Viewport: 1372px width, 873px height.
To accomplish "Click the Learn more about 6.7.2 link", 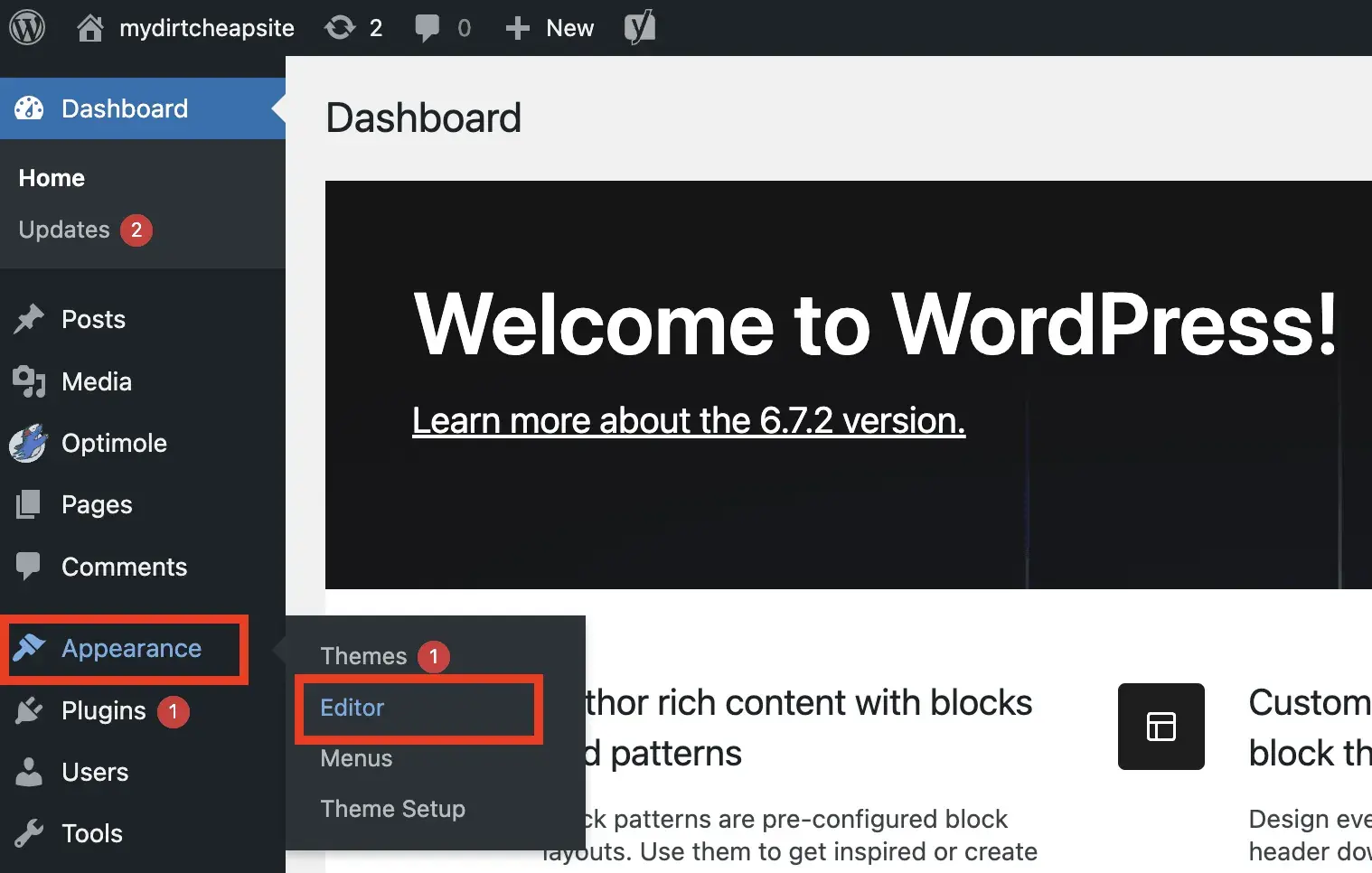I will point(688,420).
